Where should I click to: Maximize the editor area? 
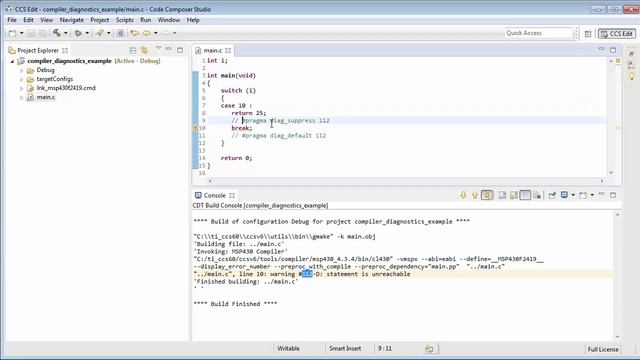(613, 50)
